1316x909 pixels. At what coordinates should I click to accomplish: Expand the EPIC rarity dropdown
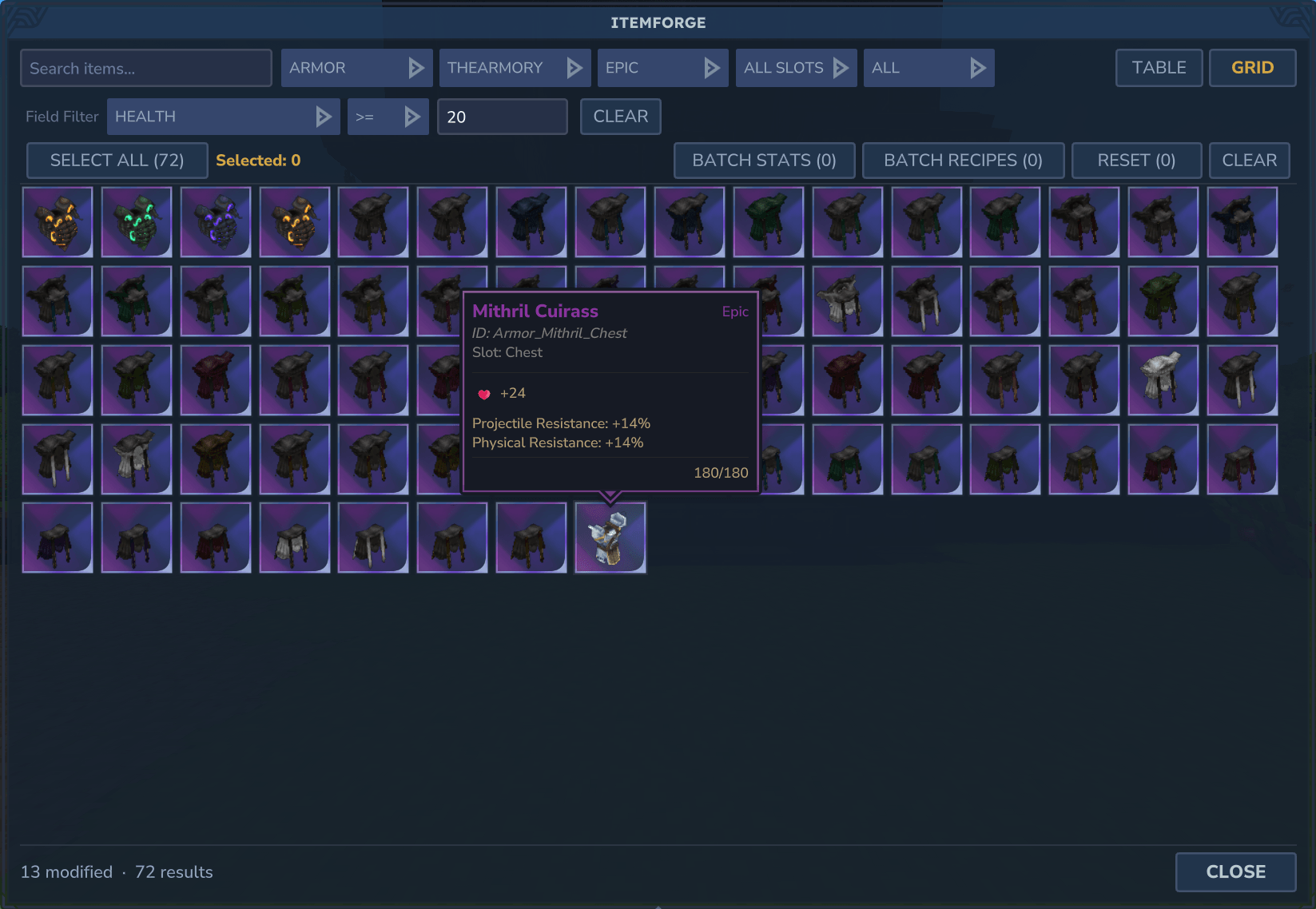(x=662, y=68)
